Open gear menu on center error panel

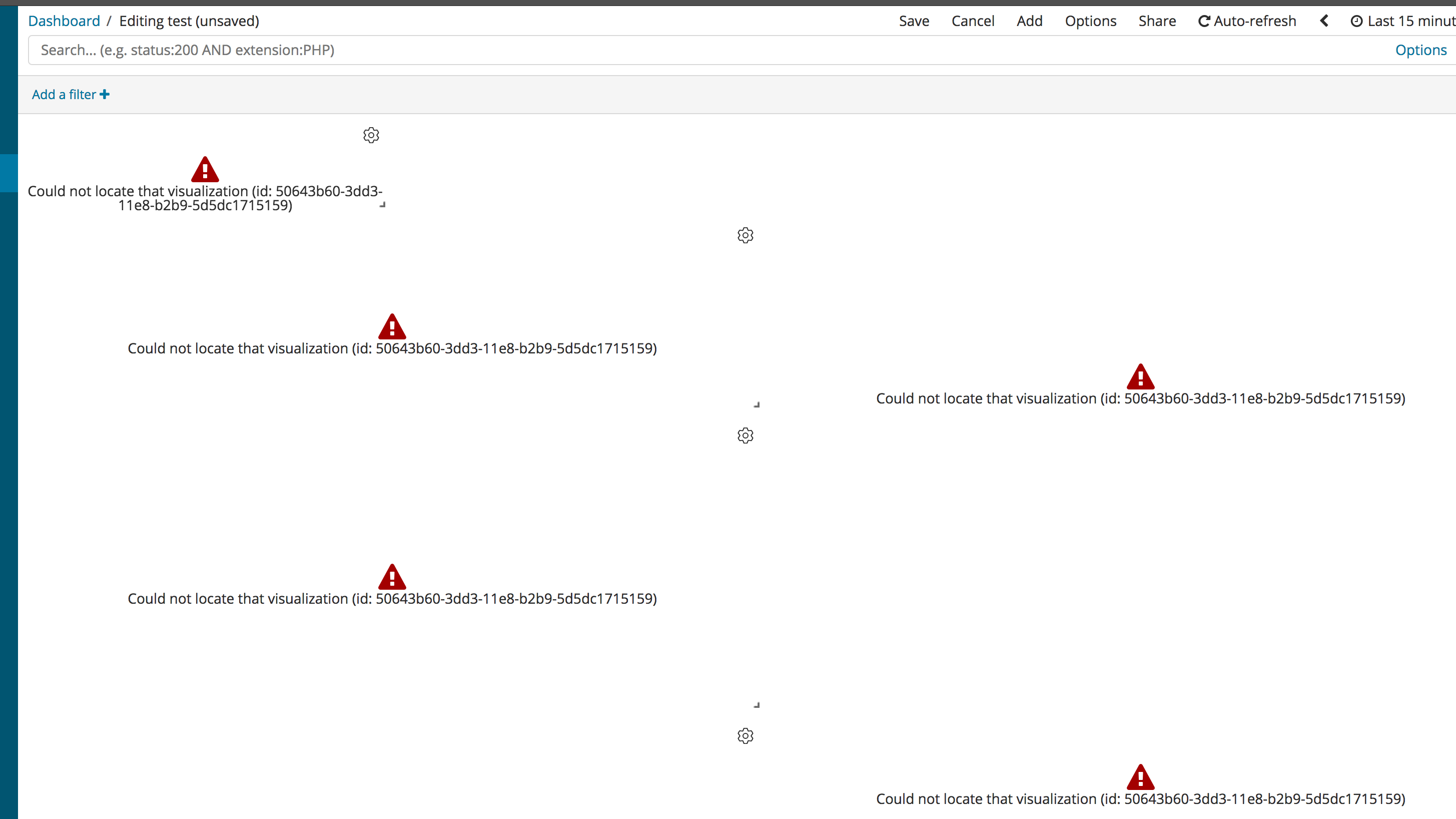(x=745, y=435)
